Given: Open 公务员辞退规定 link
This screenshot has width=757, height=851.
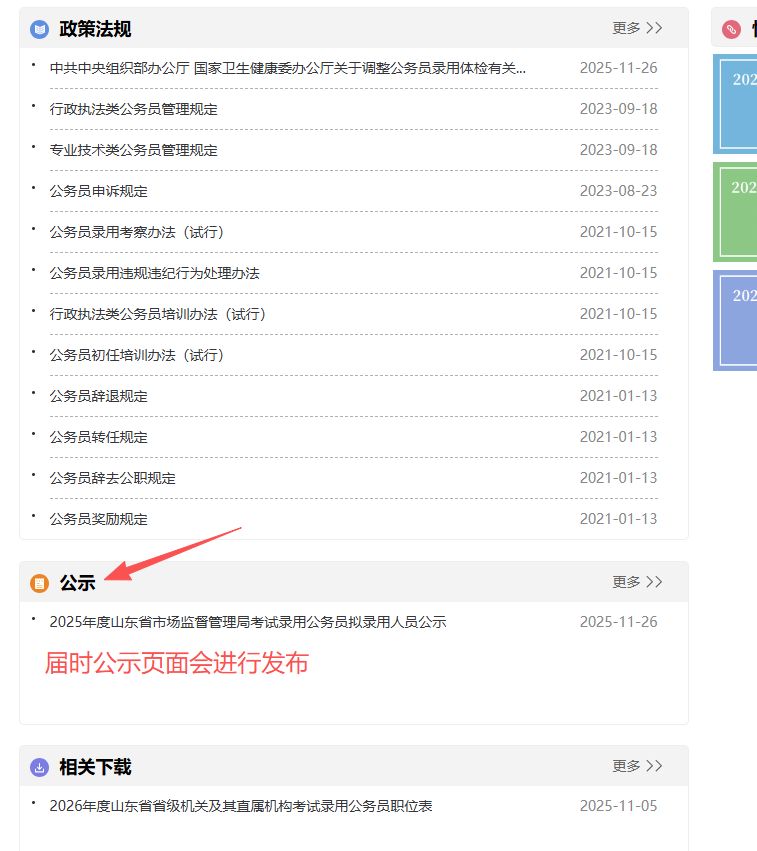Looking at the screenshot, I should point(98,396).
